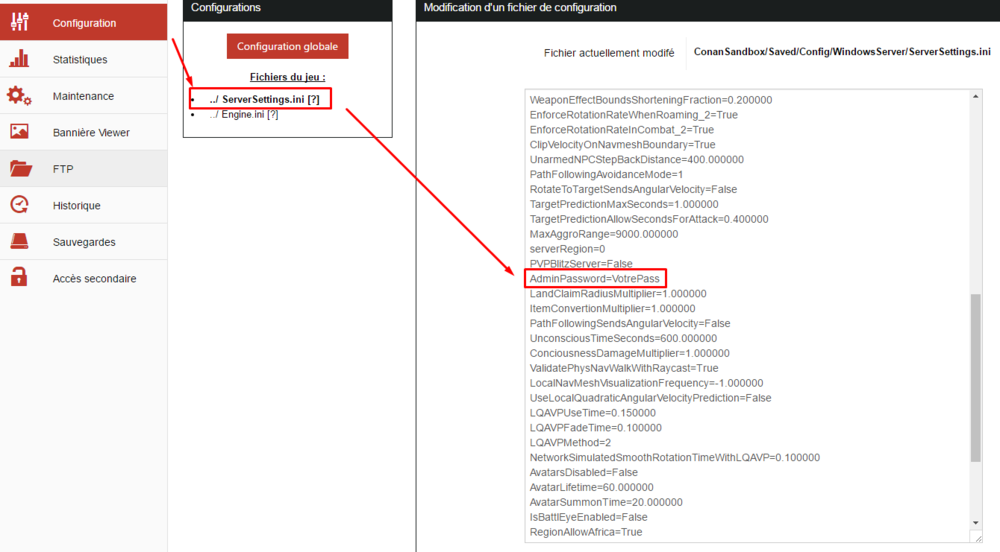Select the Sauvegardes menu entry
The width and height of the screenshot is (1000, 552).
[x=84, y=242]
